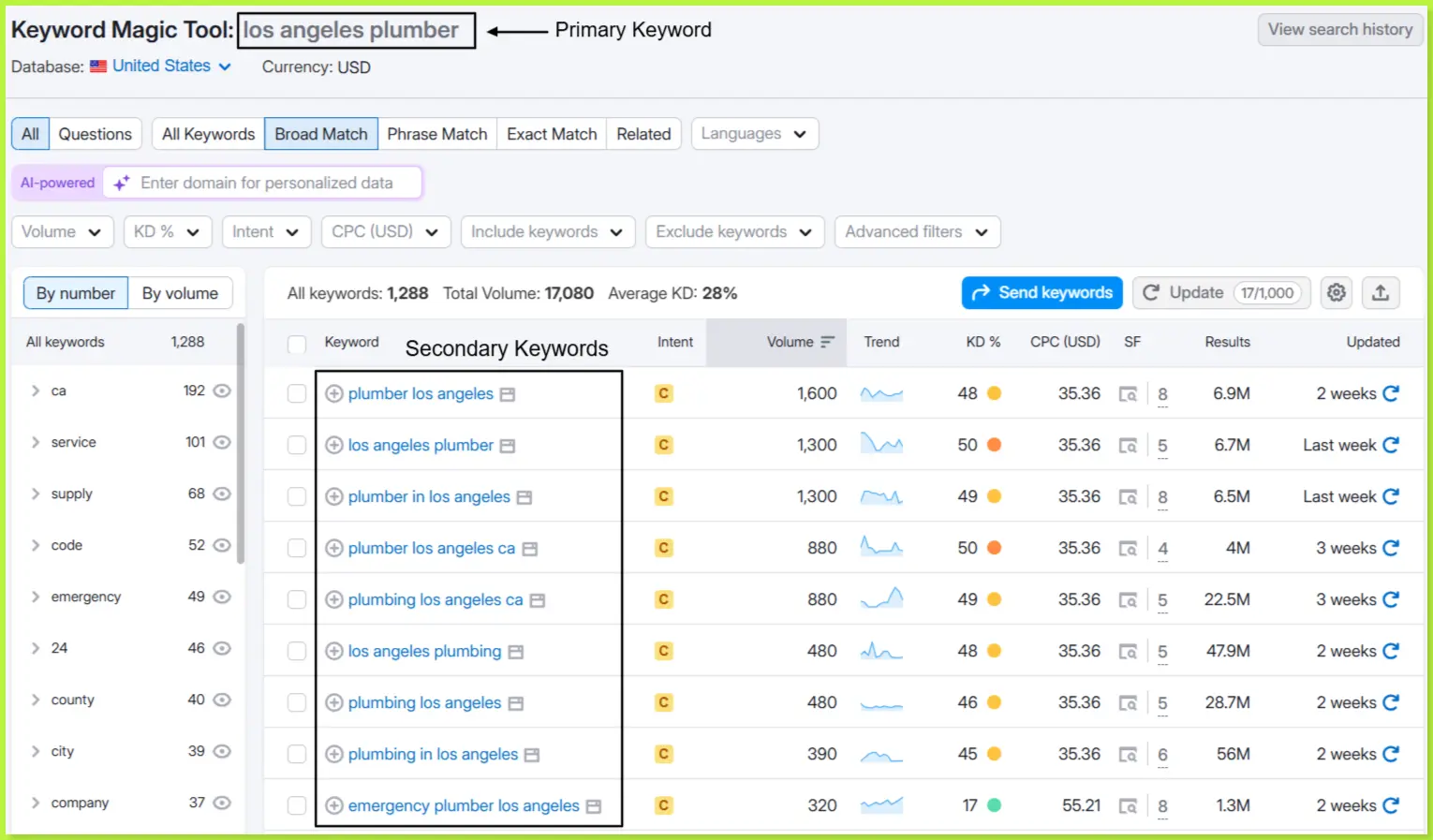Open the CPC (USD) filter dropdown
Viewport: 1433px width, 840px height.
pos(386,232)
